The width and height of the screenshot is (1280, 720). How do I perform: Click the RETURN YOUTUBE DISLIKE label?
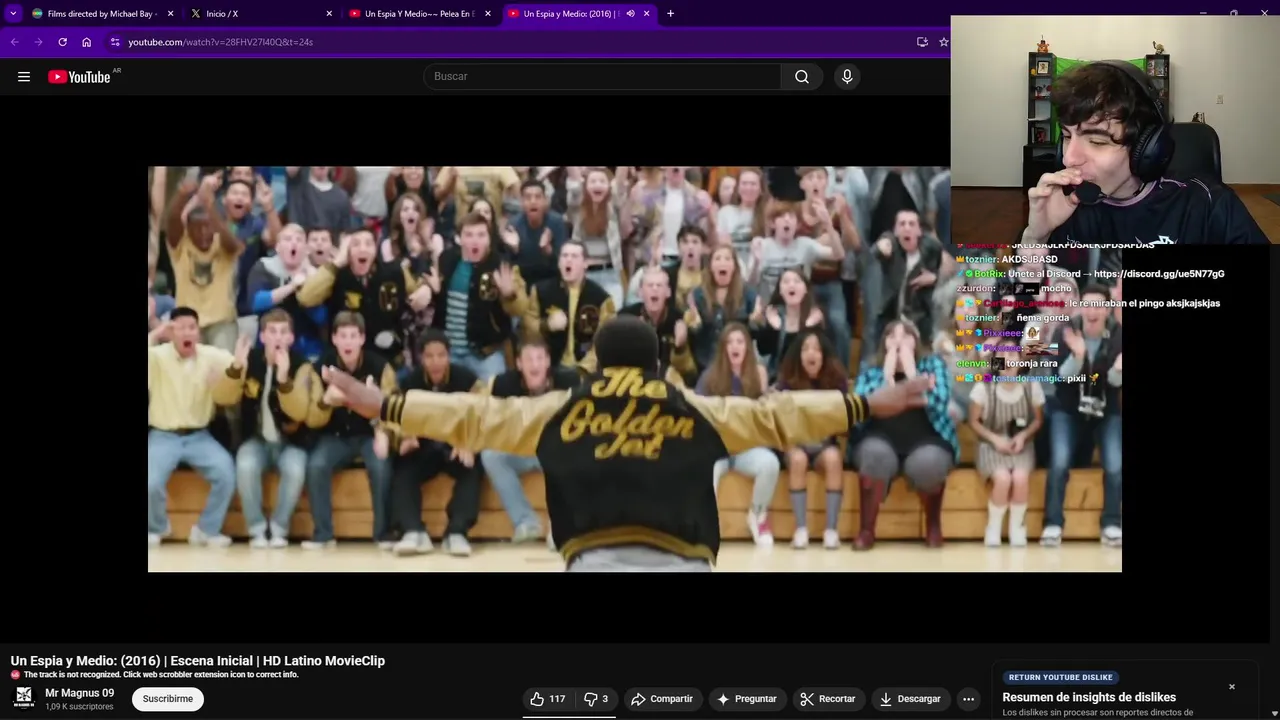(x=1061, y=677)
